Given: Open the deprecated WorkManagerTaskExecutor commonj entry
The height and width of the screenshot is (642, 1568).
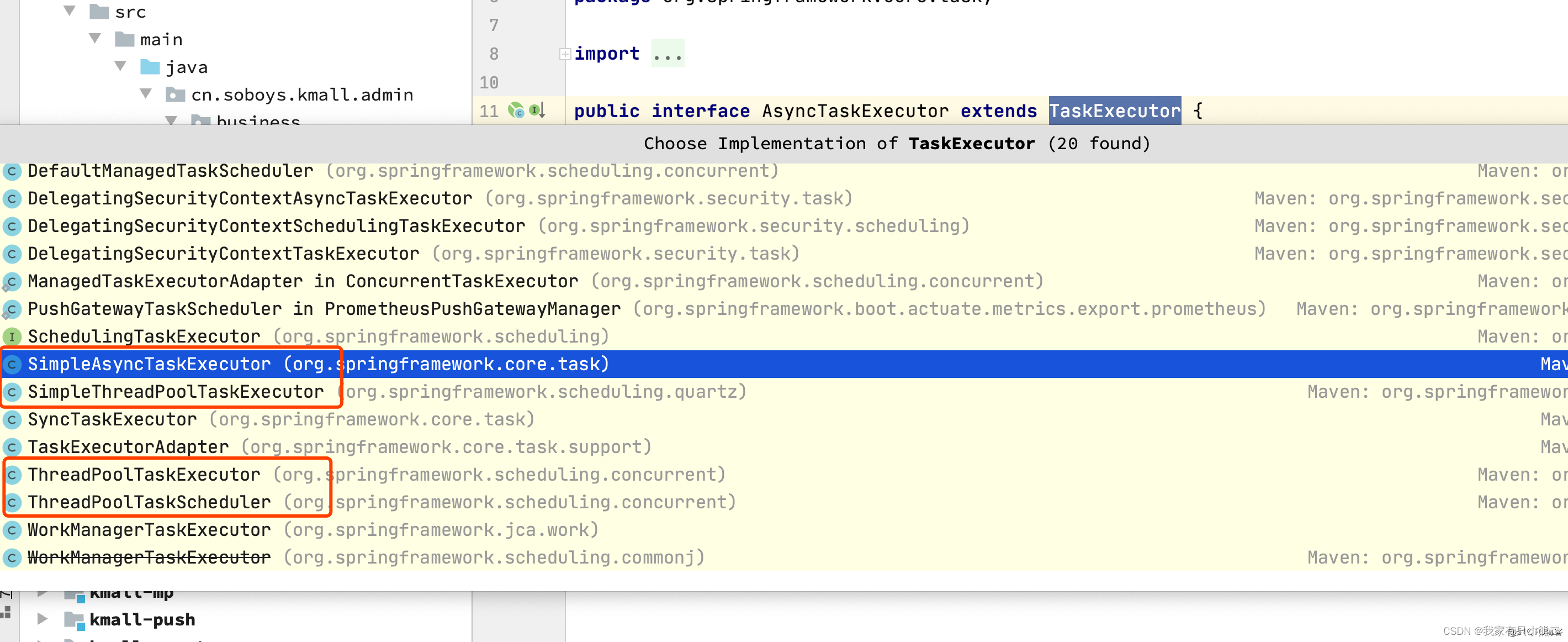Looking at the screenshot, I should coord(149,557).
